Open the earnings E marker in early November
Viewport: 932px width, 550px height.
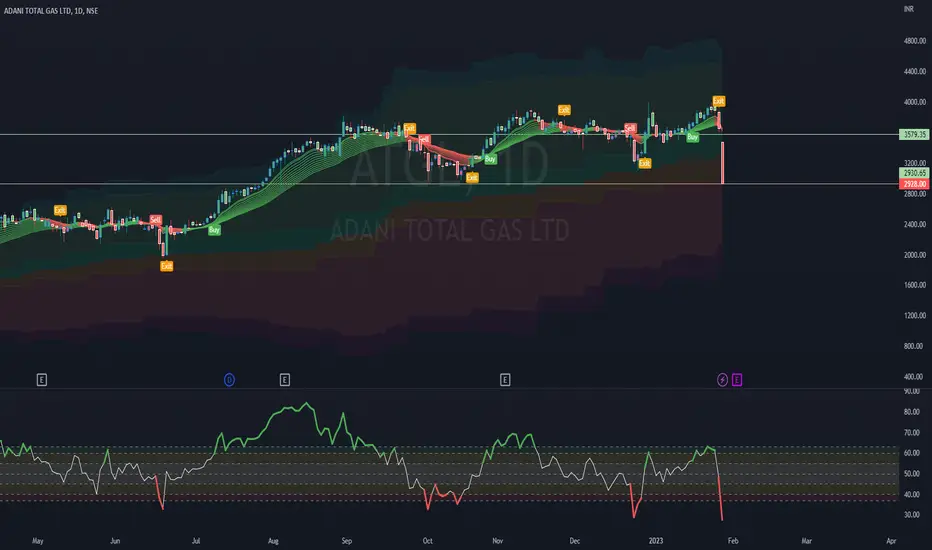[x=505, y=379]
